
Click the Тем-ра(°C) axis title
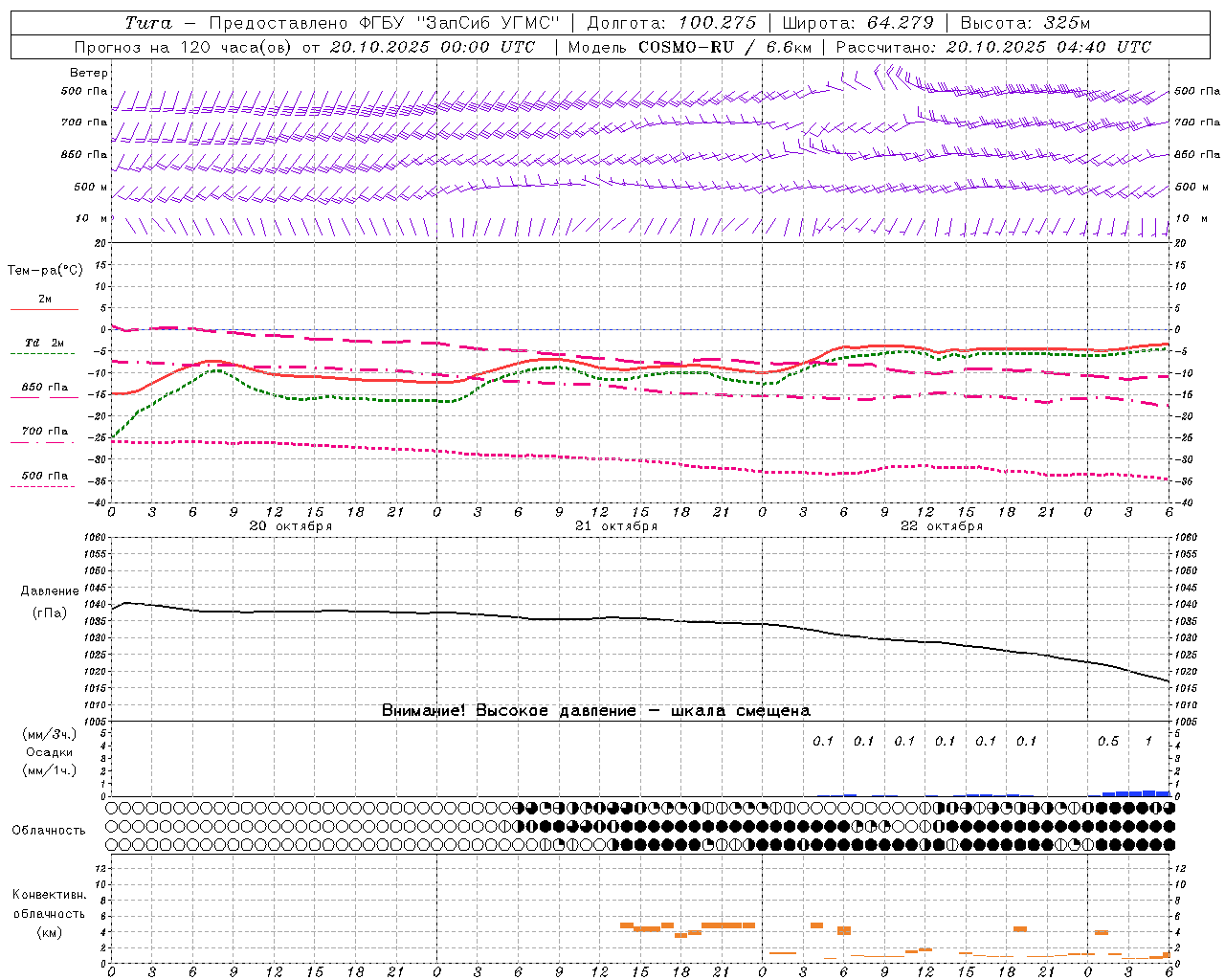[45, 271]
